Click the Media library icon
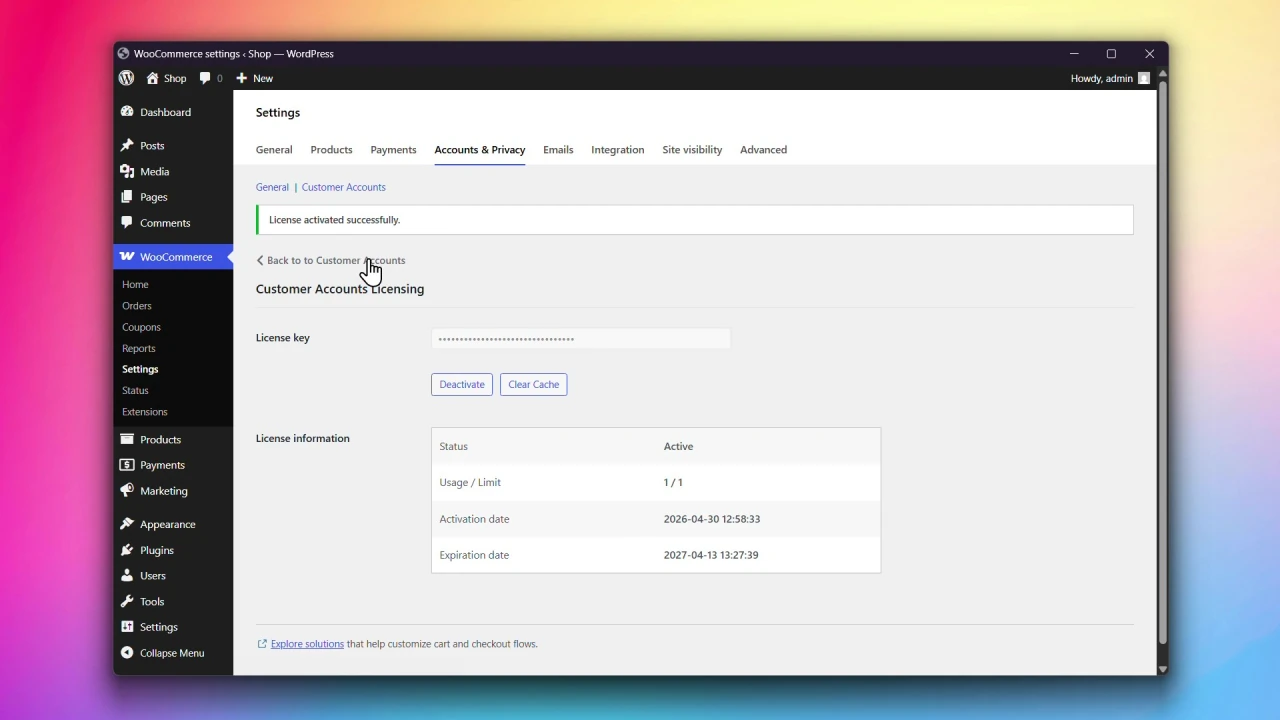Screen dimensions: 1280x720 (x=127, y=172)
